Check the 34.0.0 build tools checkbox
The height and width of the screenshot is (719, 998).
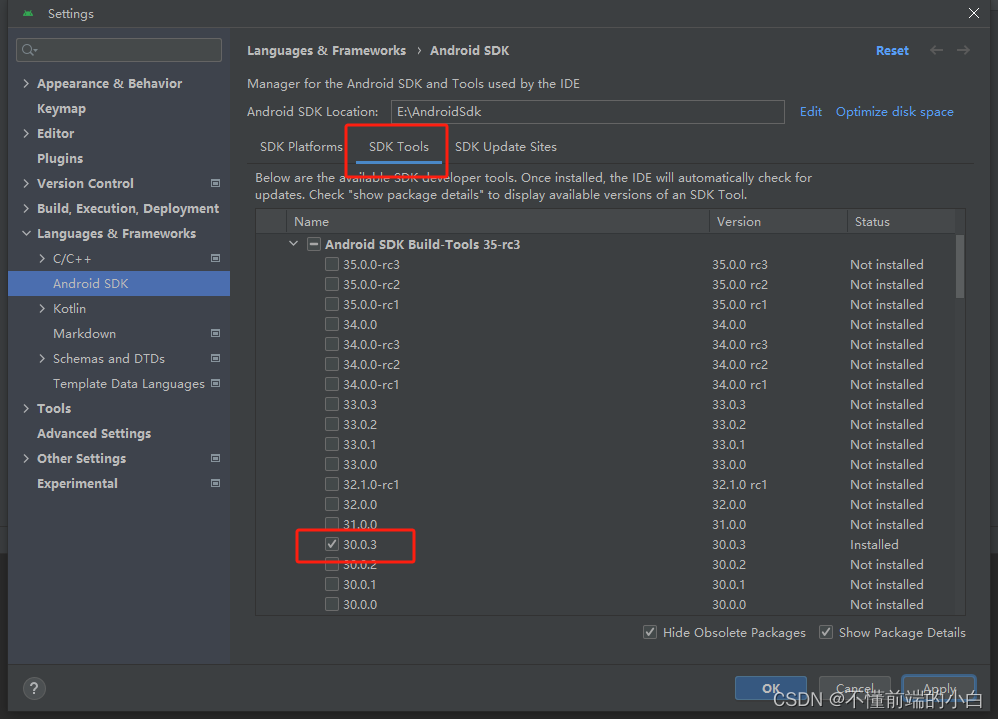pyautogui.click(x=332, y=325)
